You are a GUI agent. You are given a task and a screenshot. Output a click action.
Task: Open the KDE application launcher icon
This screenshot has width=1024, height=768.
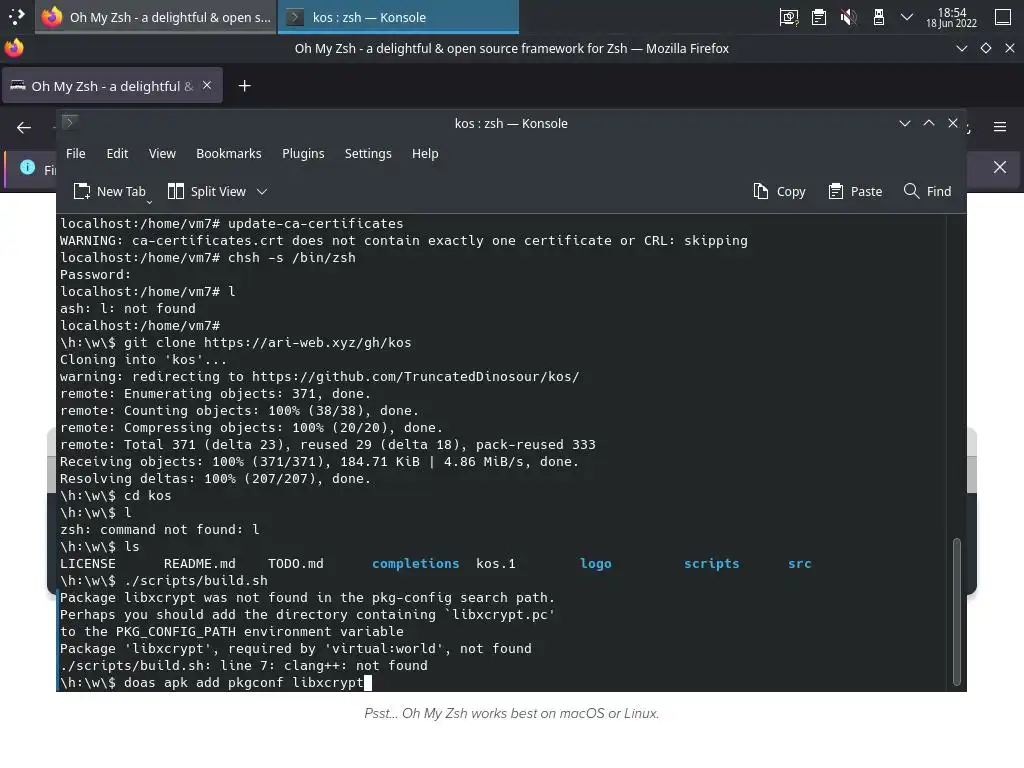[x=16, y=16]
